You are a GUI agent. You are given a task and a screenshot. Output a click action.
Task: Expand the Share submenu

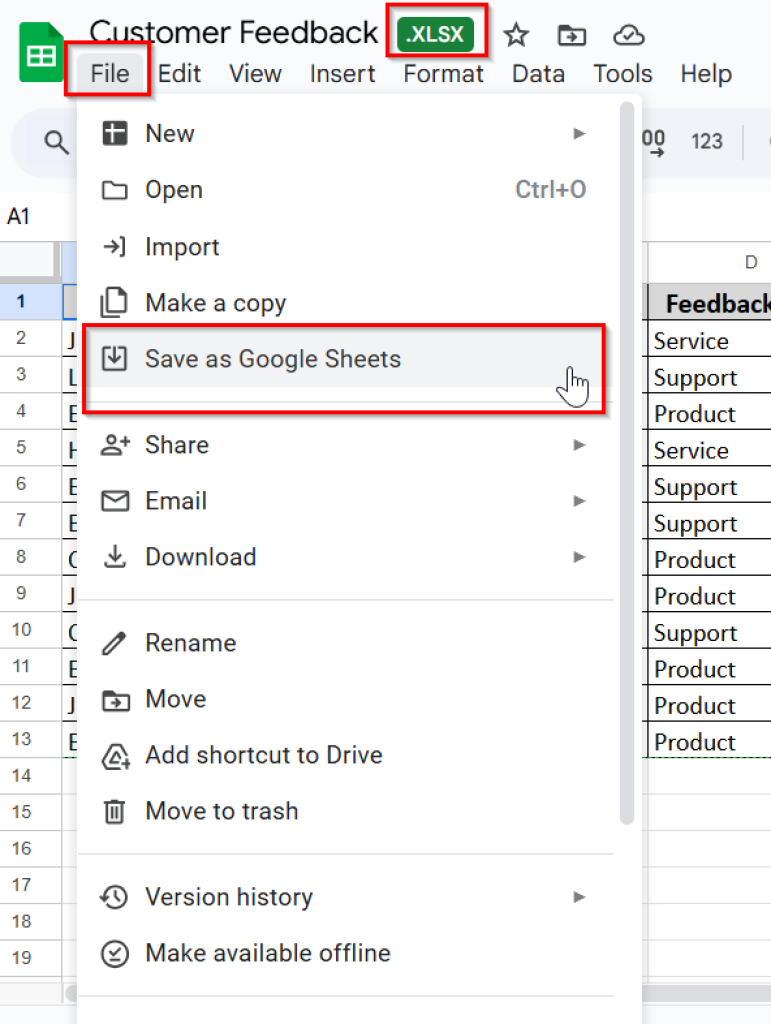tap(580, 445)
